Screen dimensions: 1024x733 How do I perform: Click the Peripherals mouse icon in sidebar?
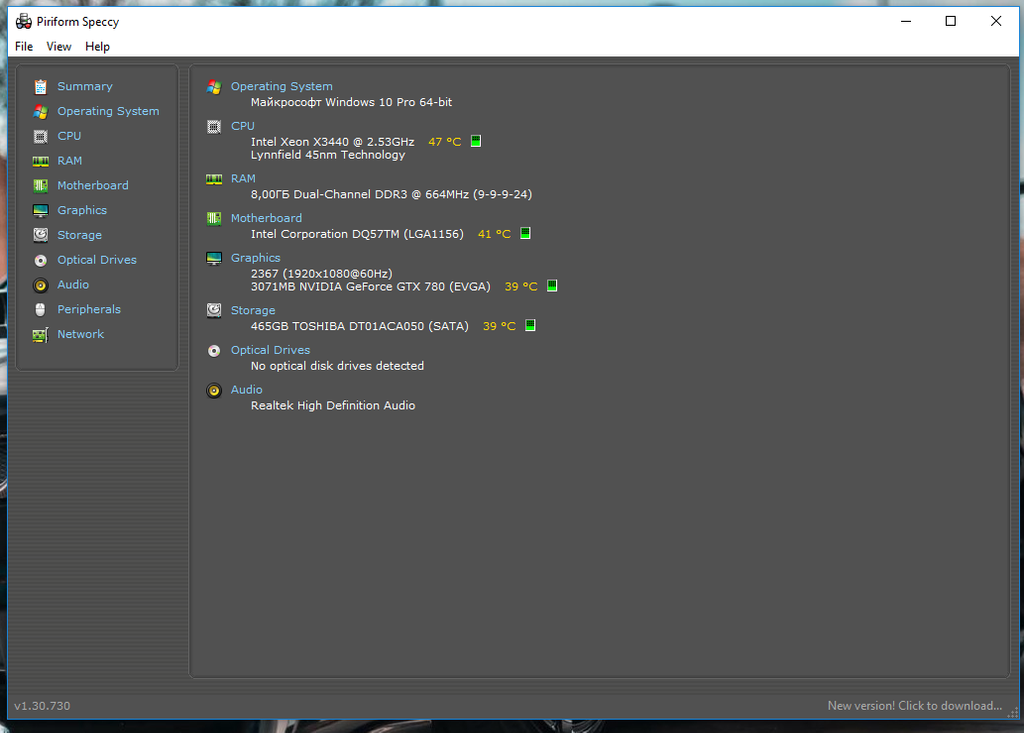pos(40,310)
